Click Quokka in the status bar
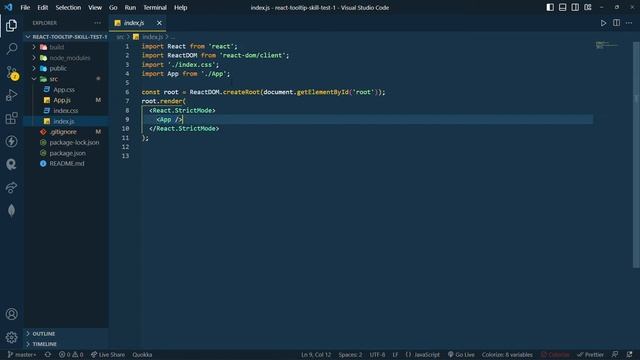The image size is (640, 360). [x=142, y=355]
